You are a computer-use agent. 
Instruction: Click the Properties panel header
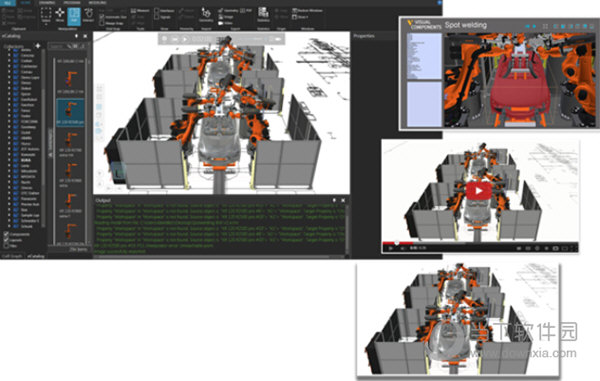pyautogui.click(x=364, y=36)
